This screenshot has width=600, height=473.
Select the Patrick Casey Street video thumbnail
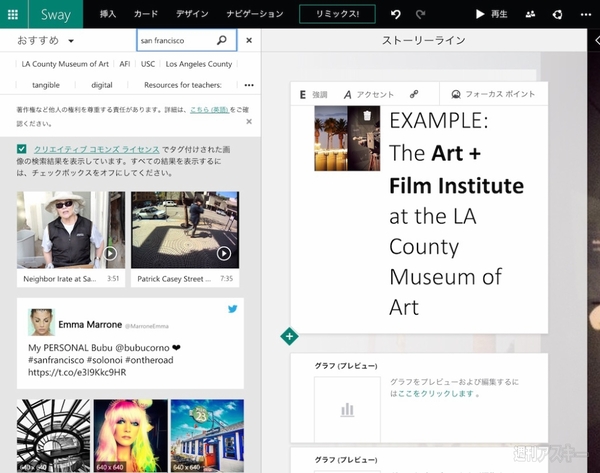[185, 230]
